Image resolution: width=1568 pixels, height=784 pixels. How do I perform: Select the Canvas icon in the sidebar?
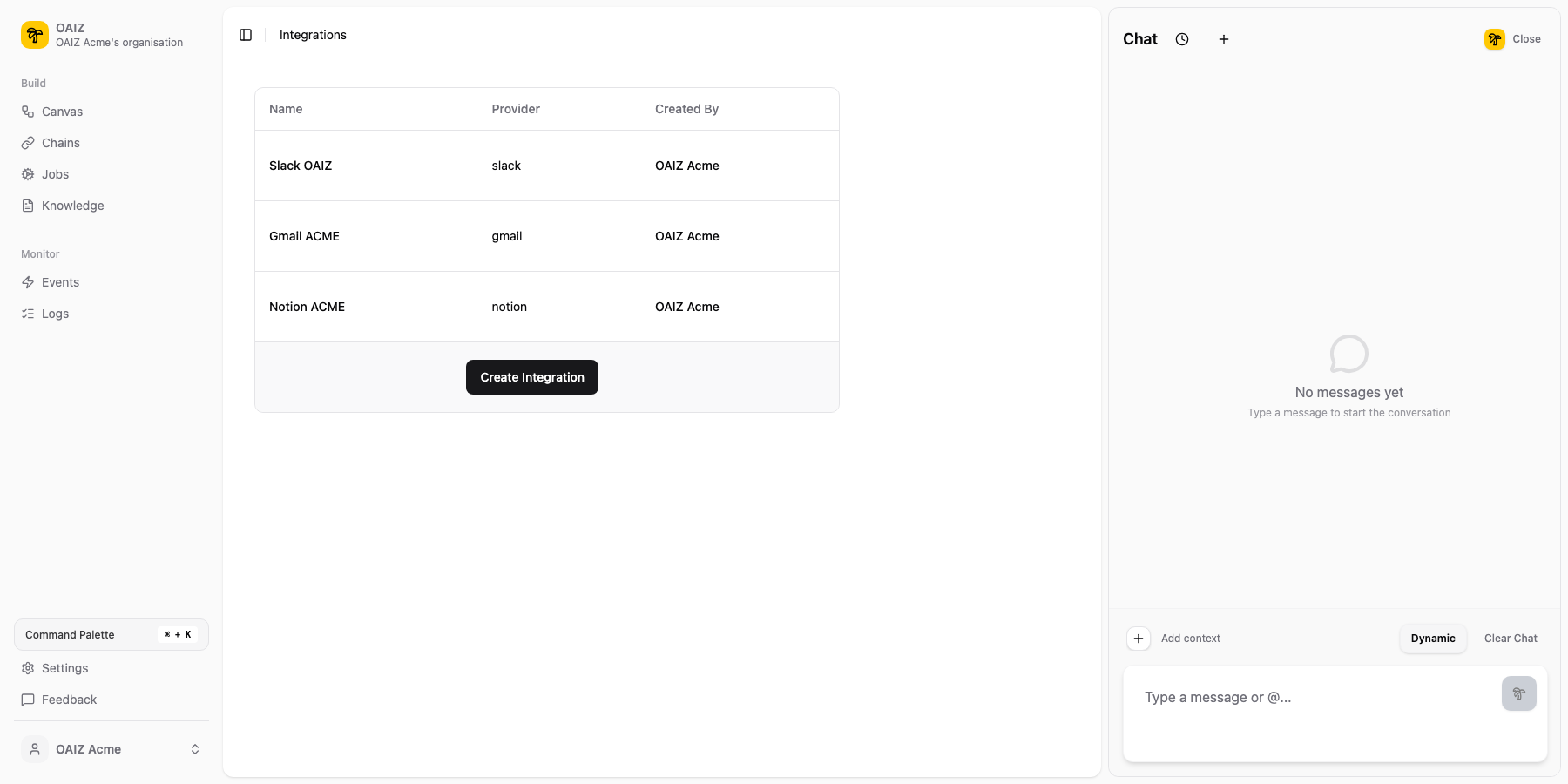click(x=28, y=112)
